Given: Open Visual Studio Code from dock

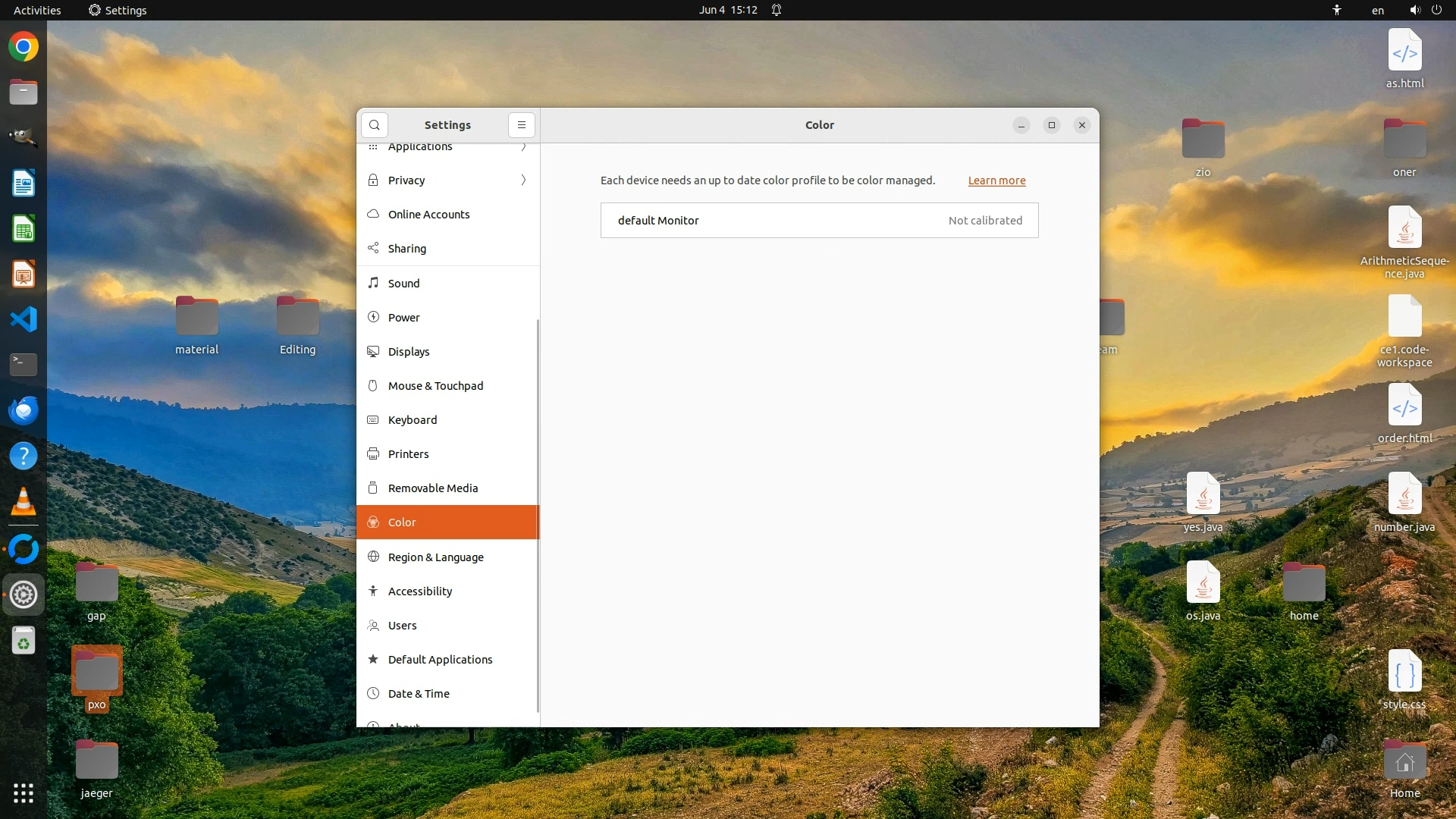Looking at the screenshot, I should point(24,319).
